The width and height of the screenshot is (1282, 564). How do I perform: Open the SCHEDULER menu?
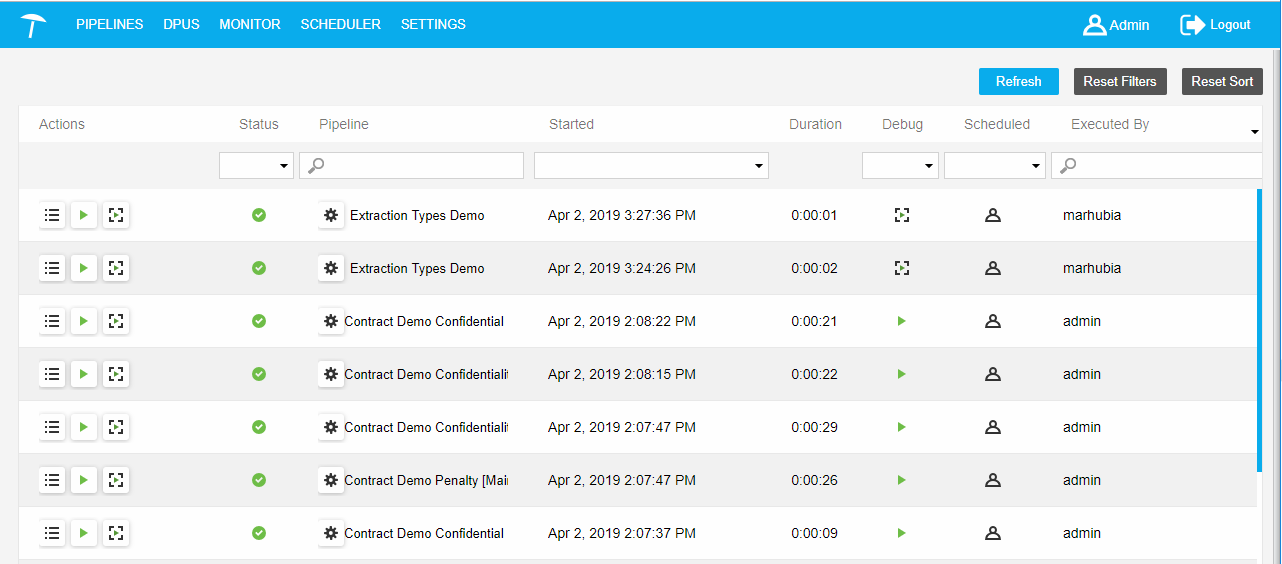pyautogui.click(x=340, y=25)
